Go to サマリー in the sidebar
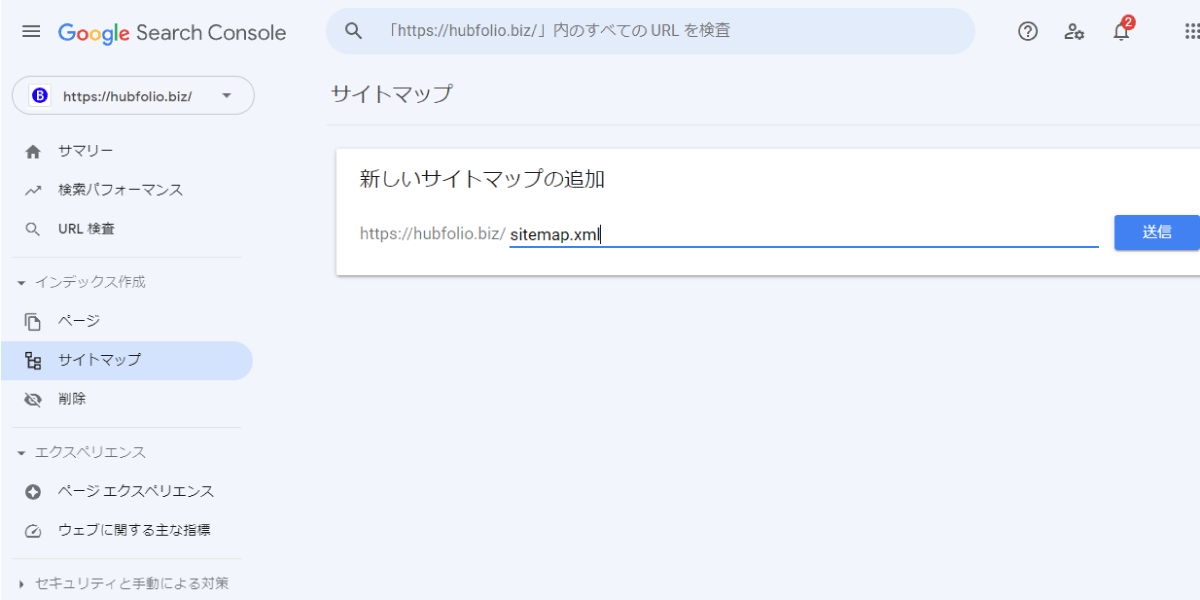1200x600 pixels. click(127, 151)
